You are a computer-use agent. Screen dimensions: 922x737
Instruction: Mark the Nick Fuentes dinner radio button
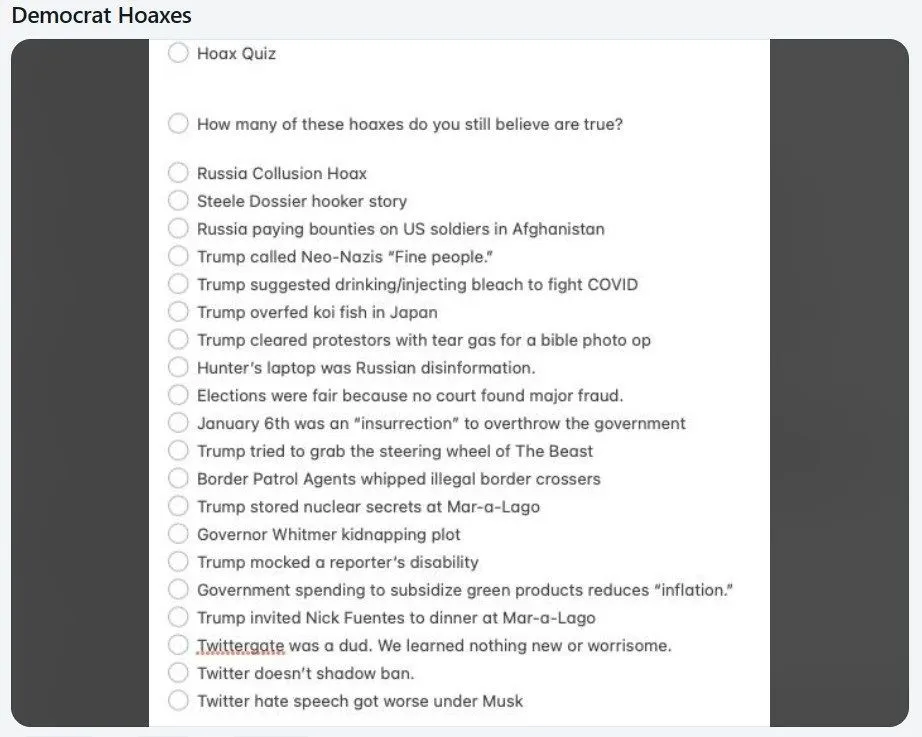click(x=178, y=617)
